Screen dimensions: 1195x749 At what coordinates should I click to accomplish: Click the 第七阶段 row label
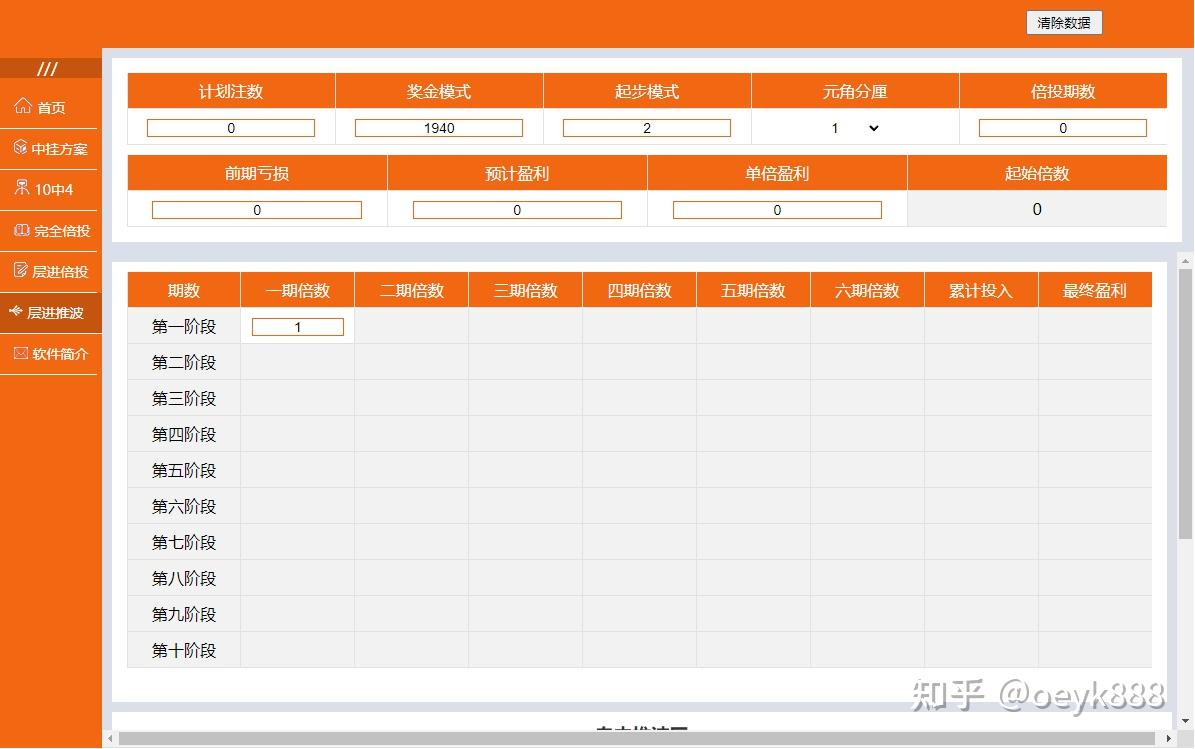pyautogui.click(x=184, y=542)
